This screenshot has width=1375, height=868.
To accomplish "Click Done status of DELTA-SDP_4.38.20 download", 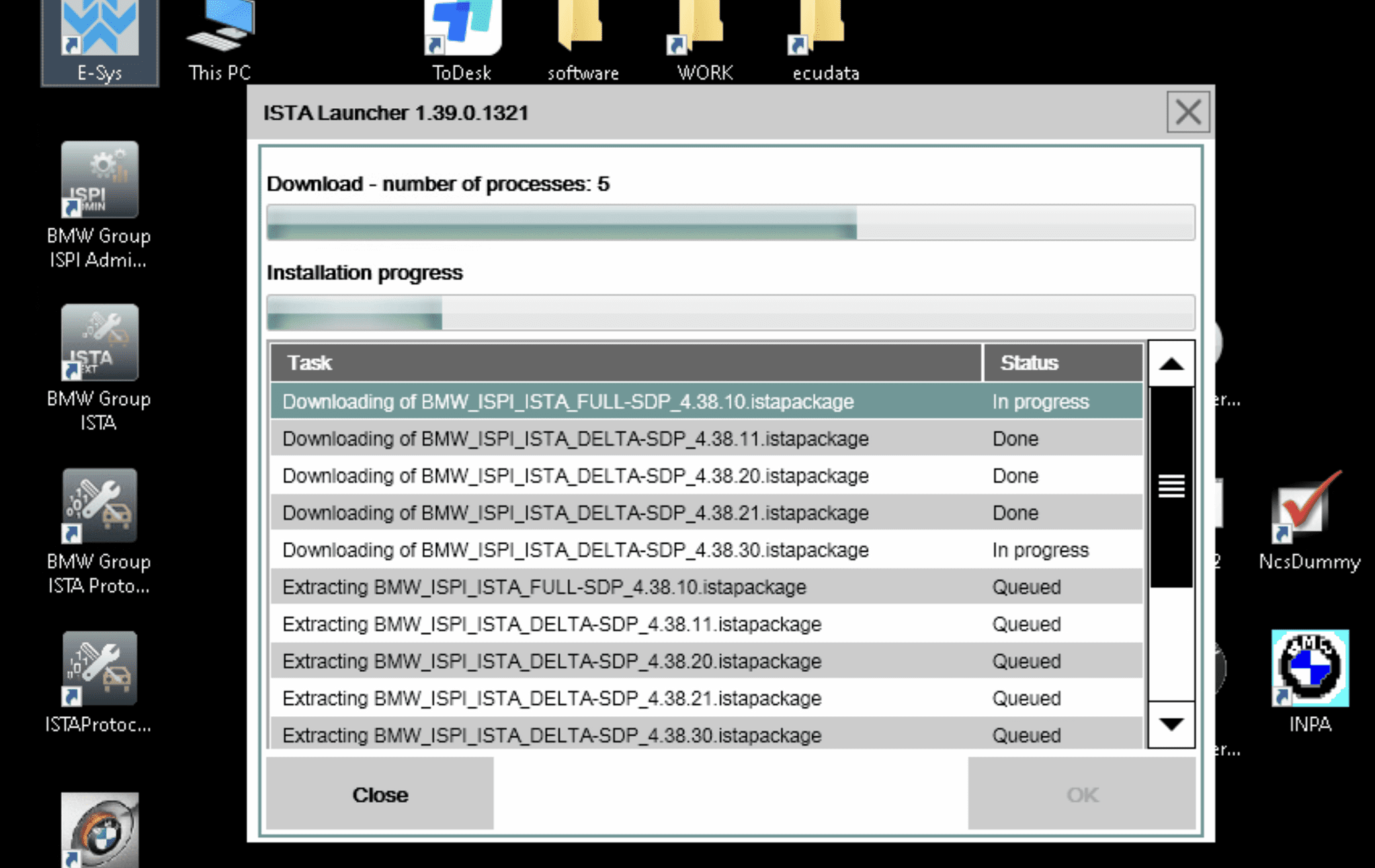I will point(1015,476).
